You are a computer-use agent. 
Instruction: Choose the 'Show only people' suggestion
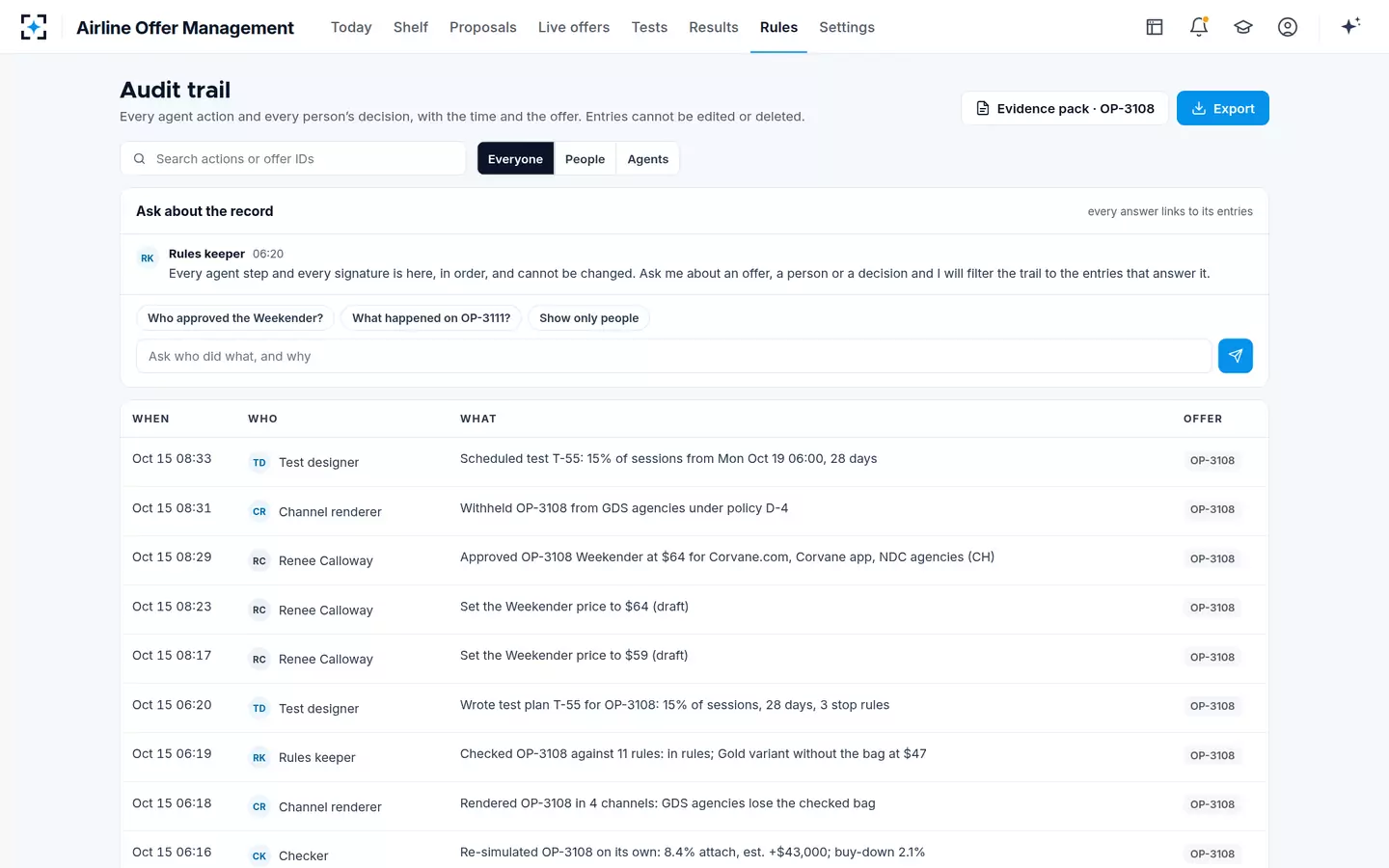589,318
